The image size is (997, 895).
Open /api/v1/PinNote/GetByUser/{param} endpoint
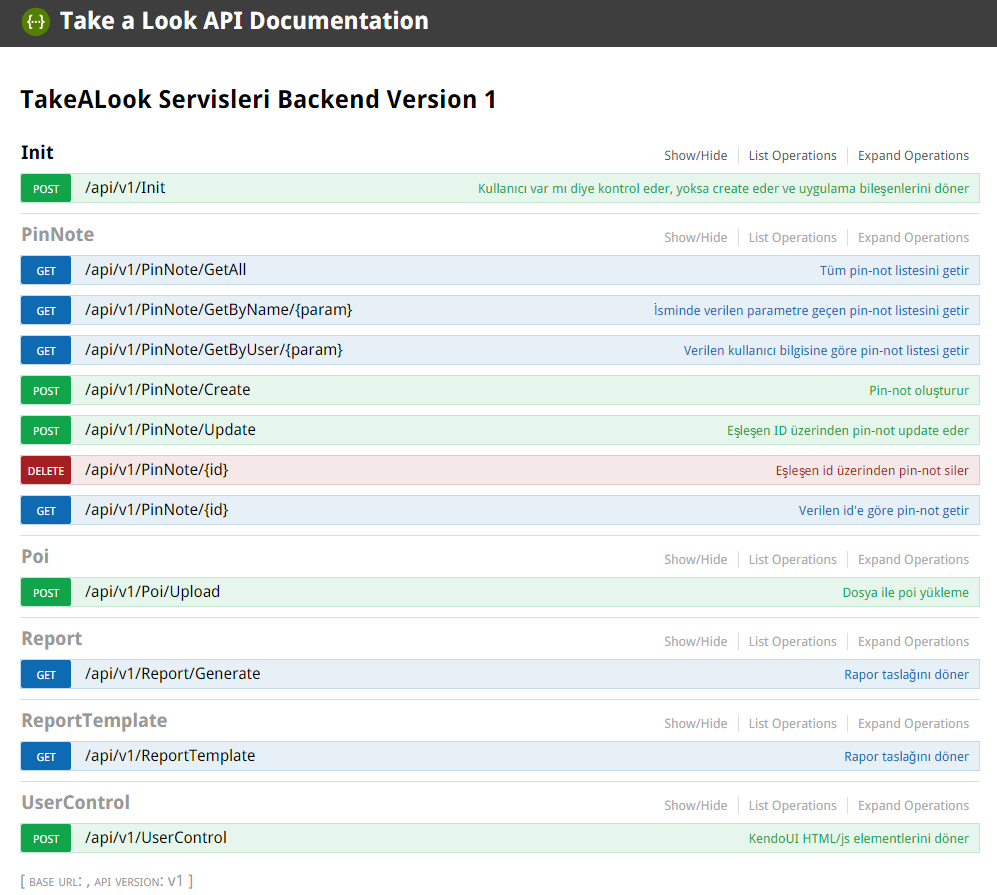pyautogui.click(x=214, y=350)
